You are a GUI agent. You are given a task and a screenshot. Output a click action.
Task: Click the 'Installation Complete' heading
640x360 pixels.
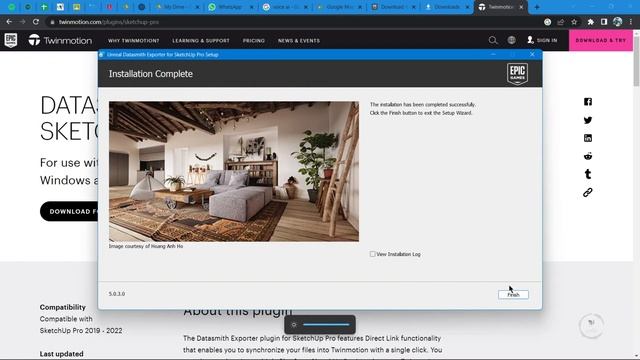pyautogui.click(x=151, y=74)
